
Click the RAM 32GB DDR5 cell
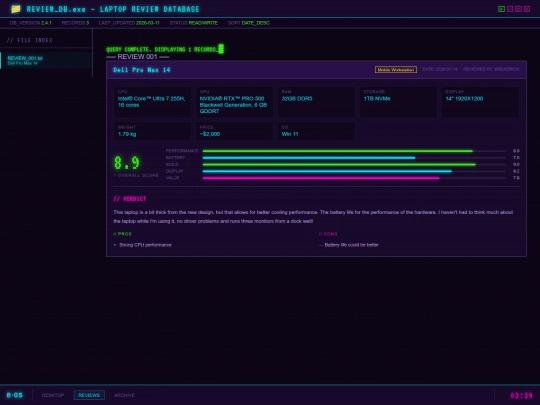click(x=316, y=102)
